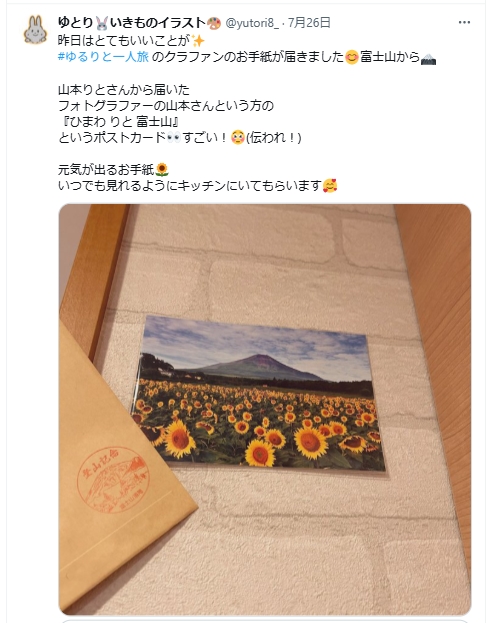Open the @yutori8_ handle link
500x623 pixels.
[x=252, y=23]
